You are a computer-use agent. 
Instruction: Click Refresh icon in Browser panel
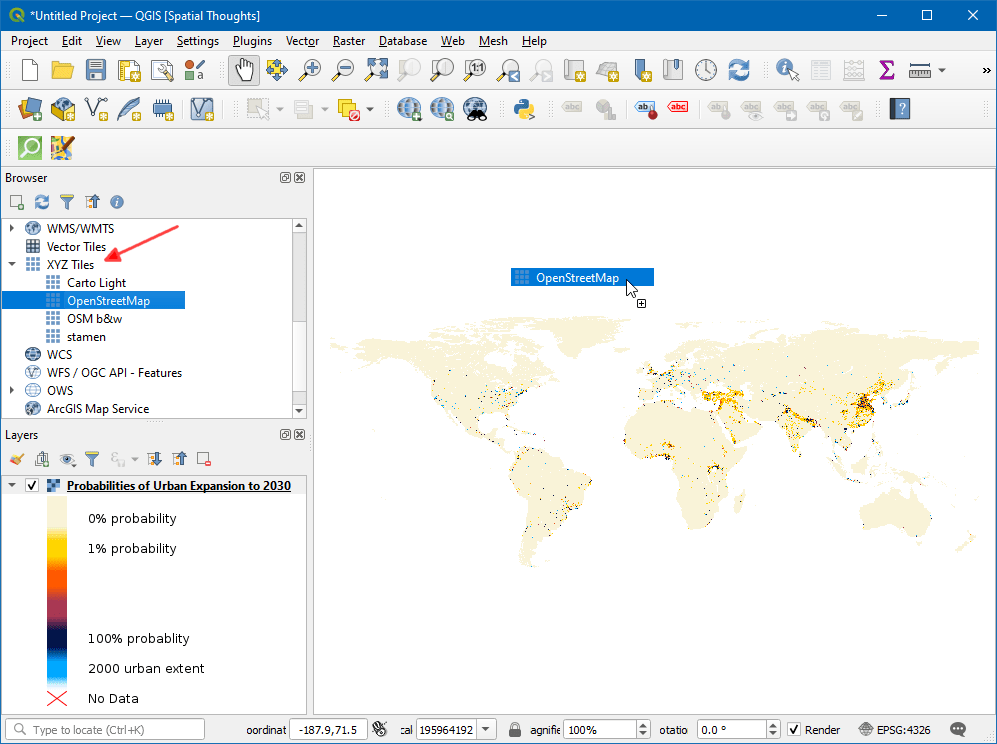tap(42, 202)
